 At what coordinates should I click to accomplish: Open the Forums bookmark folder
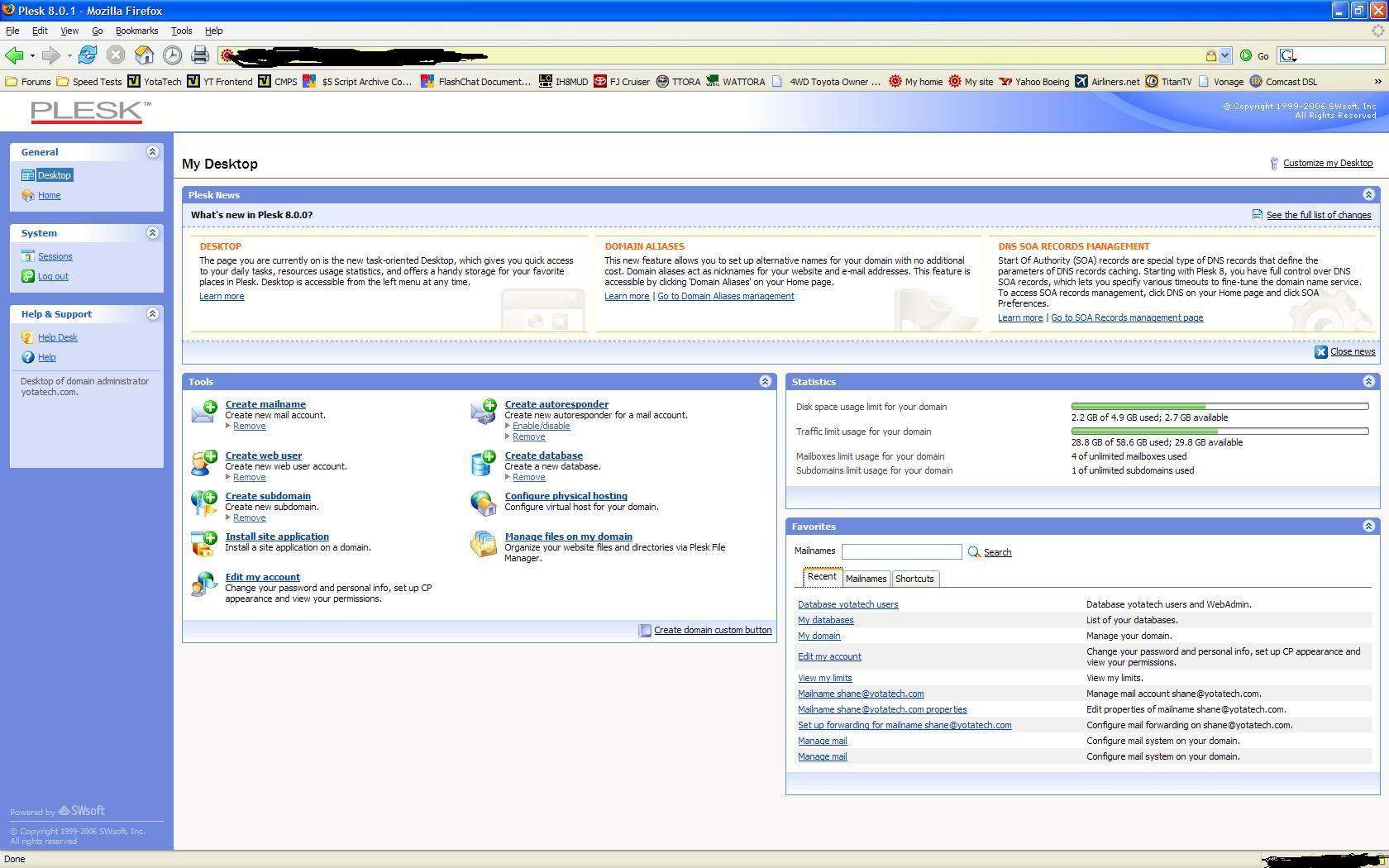pyautogui.click(x=28, y=81)
